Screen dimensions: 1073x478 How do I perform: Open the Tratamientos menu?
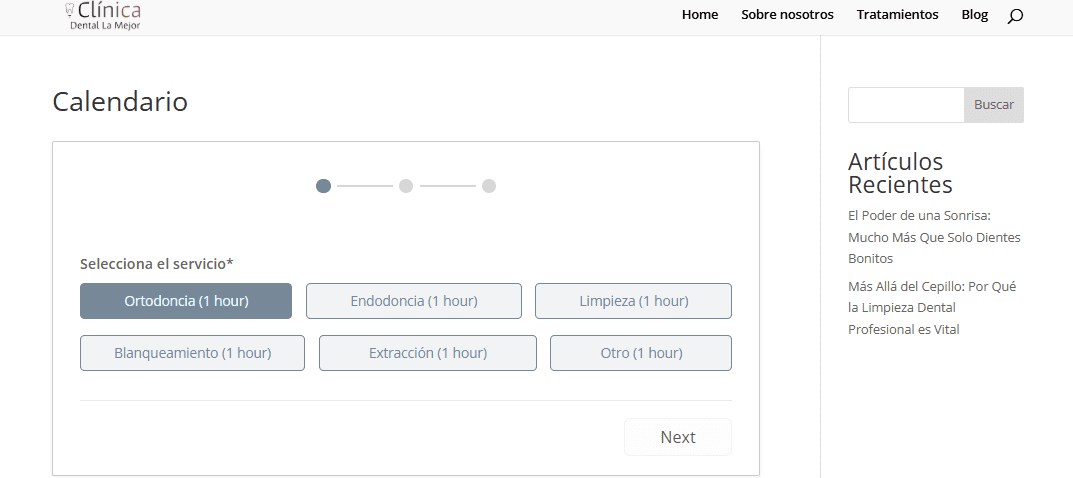click(897, 15)
